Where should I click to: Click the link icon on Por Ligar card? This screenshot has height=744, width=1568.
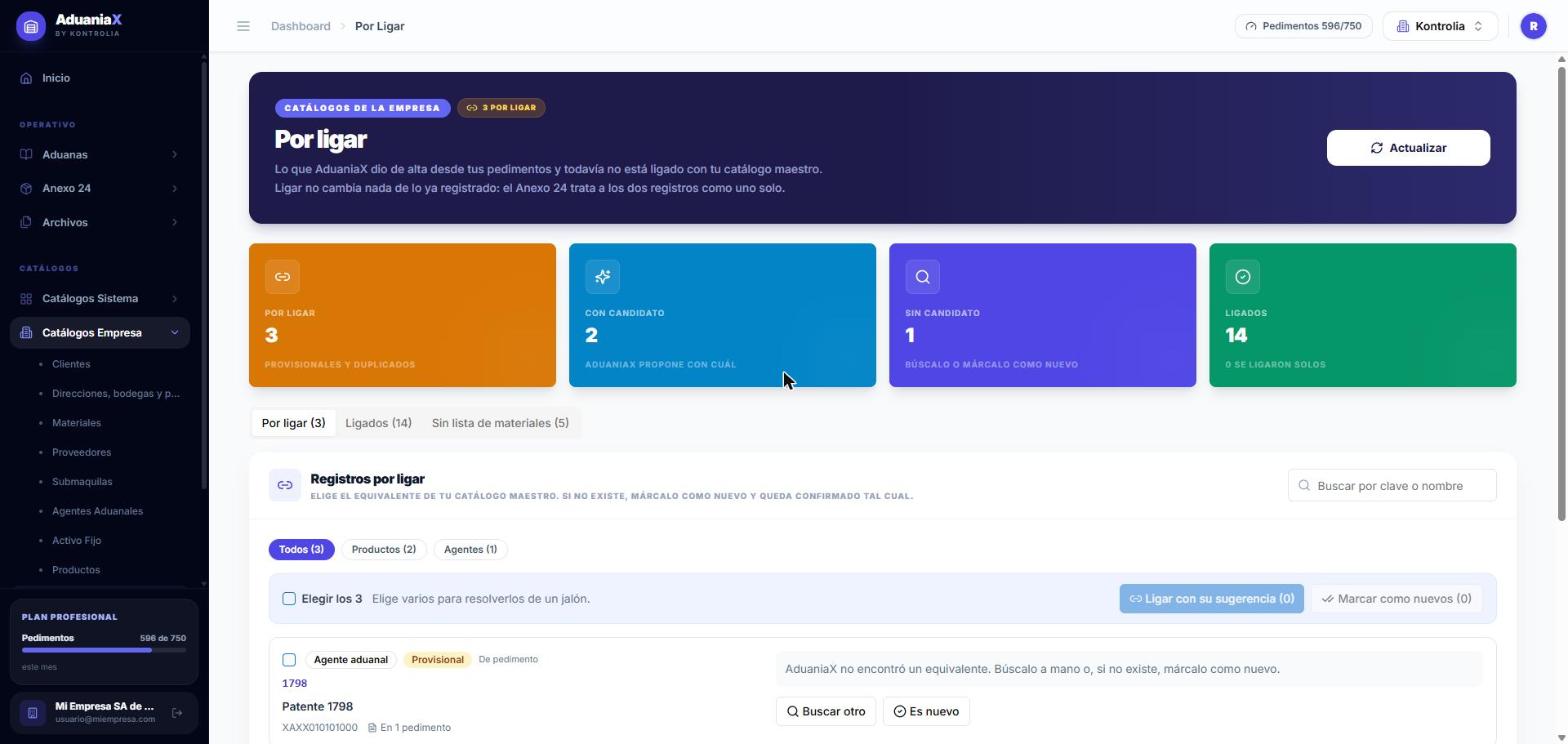coord(282,277)
